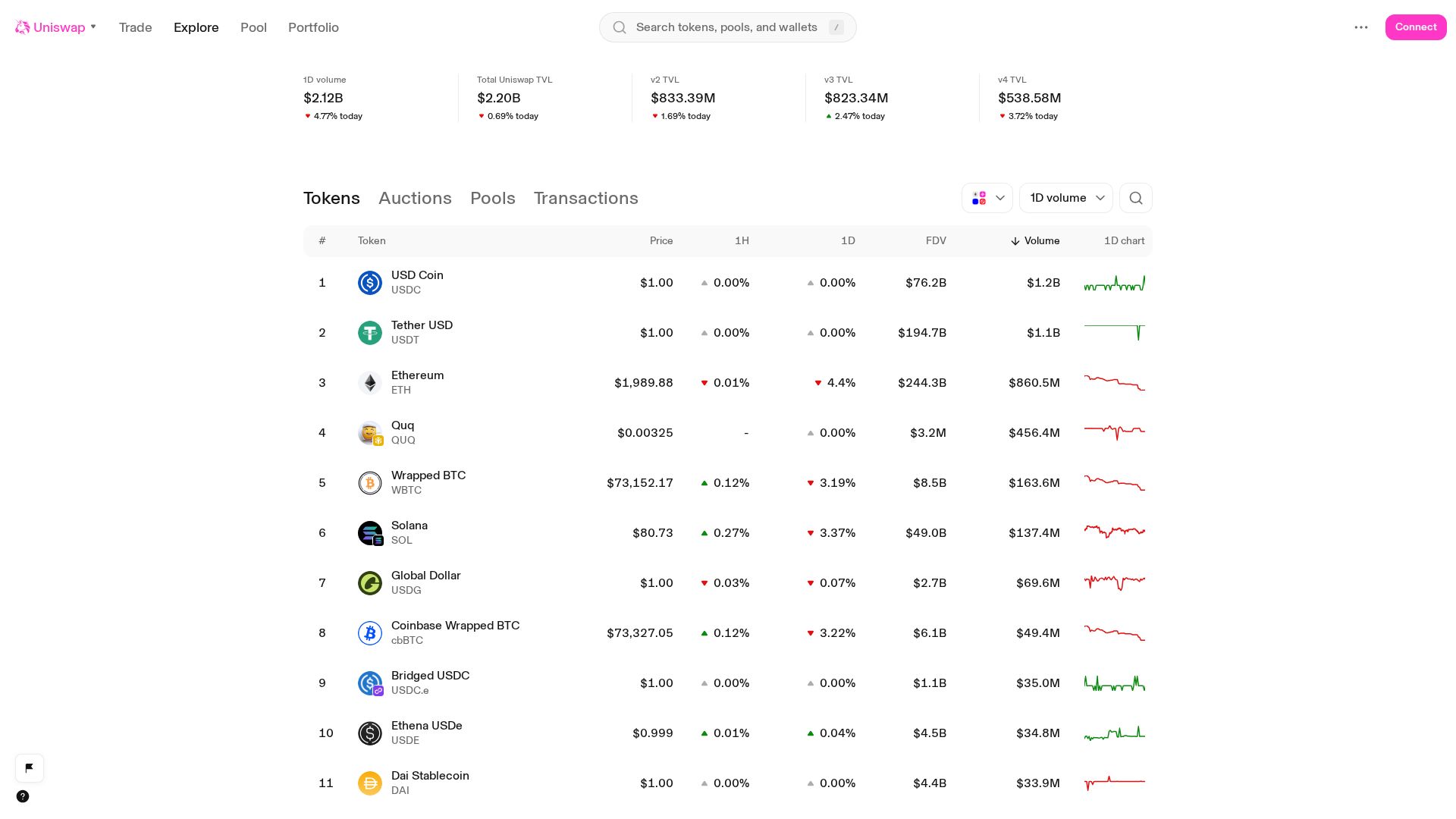Click the USD Coin token icon
The width and height of the screenshot is (1456, 819).
point(370,283)
